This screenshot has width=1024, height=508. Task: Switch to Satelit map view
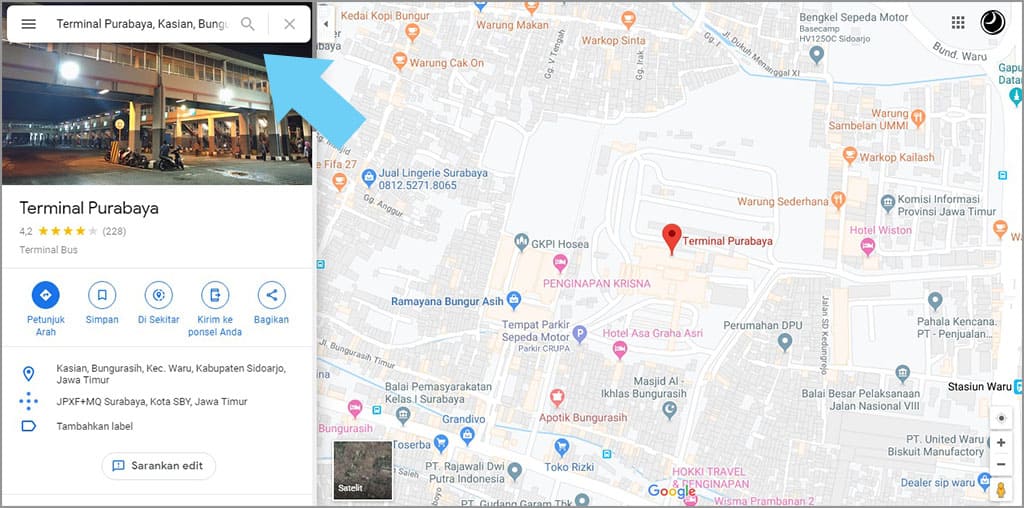coord(362,470)
